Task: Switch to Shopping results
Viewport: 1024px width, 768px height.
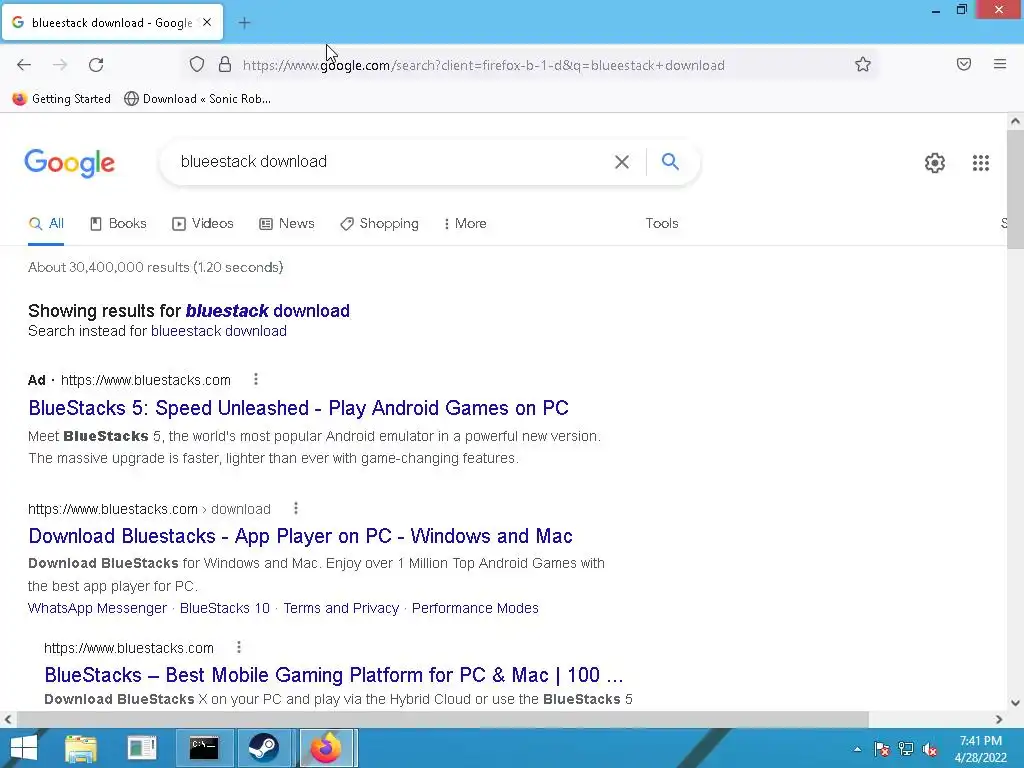Action: click(x=379, y=223)
